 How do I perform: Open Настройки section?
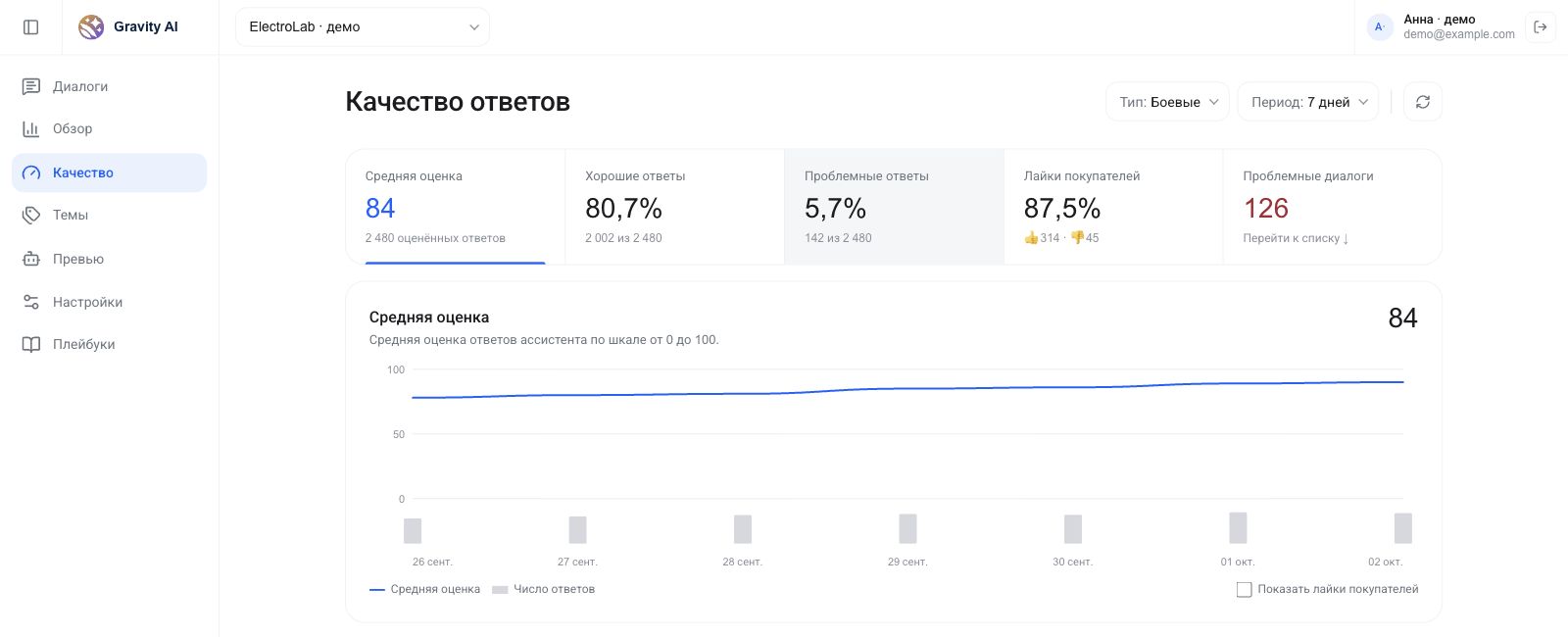[x=109, y=302]
